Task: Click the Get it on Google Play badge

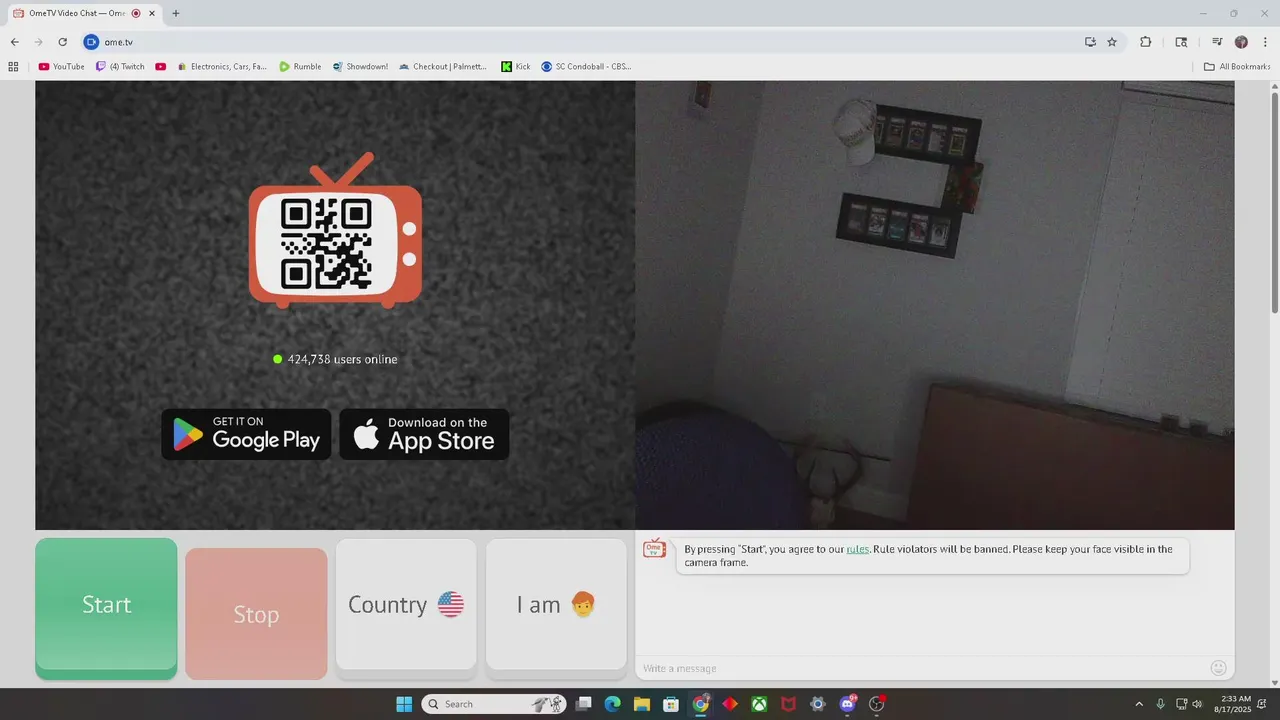Action: pos(246,434)
